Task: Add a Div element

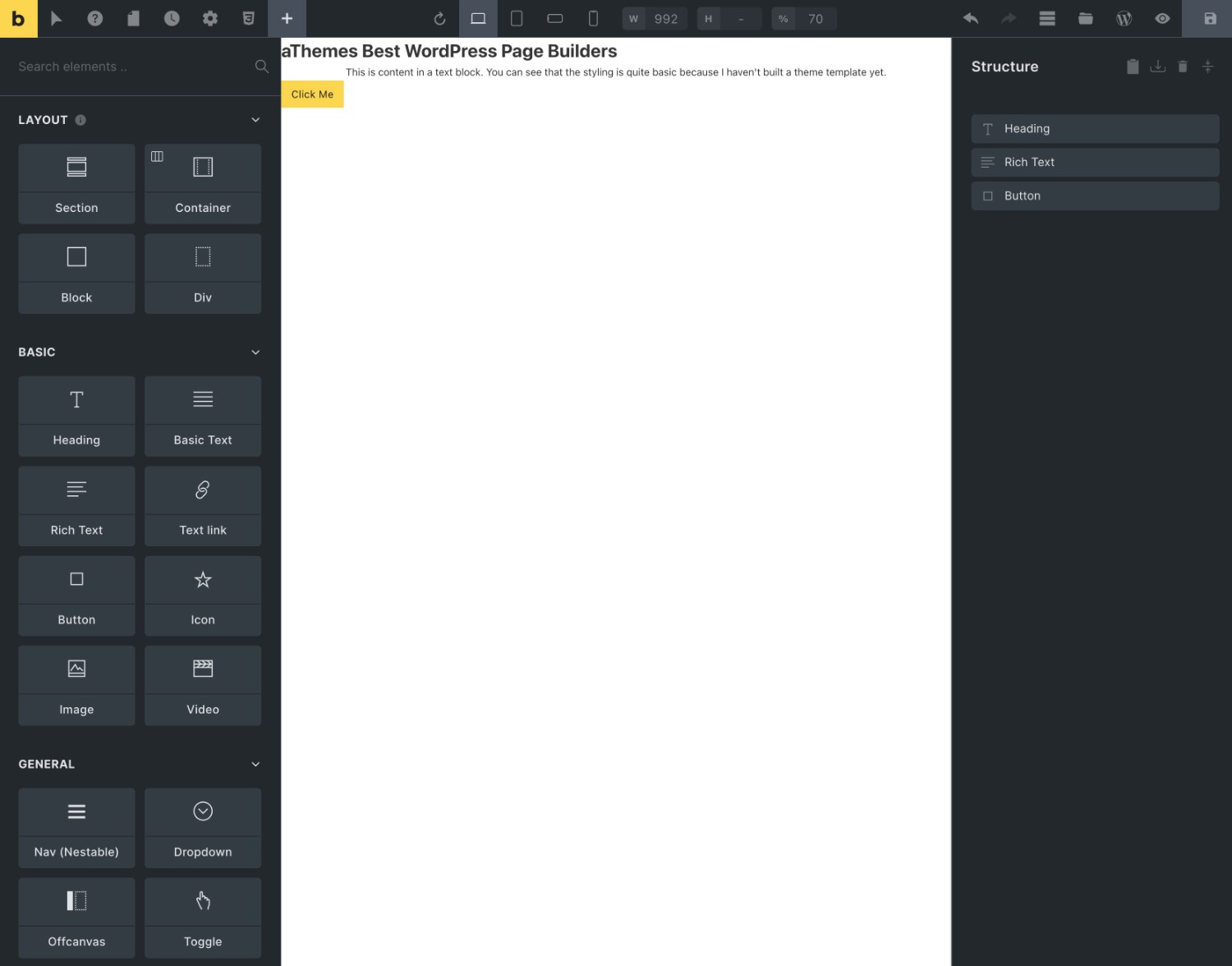Action: tap(203, 274)
